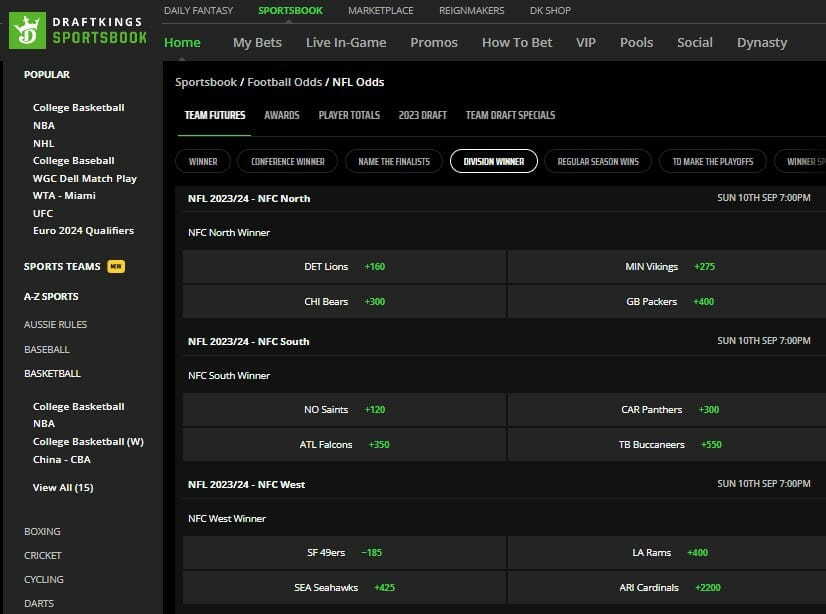Open the 2023 Draft tab
The height and width of the screenshot is (614, 826).
pos(422,115)
